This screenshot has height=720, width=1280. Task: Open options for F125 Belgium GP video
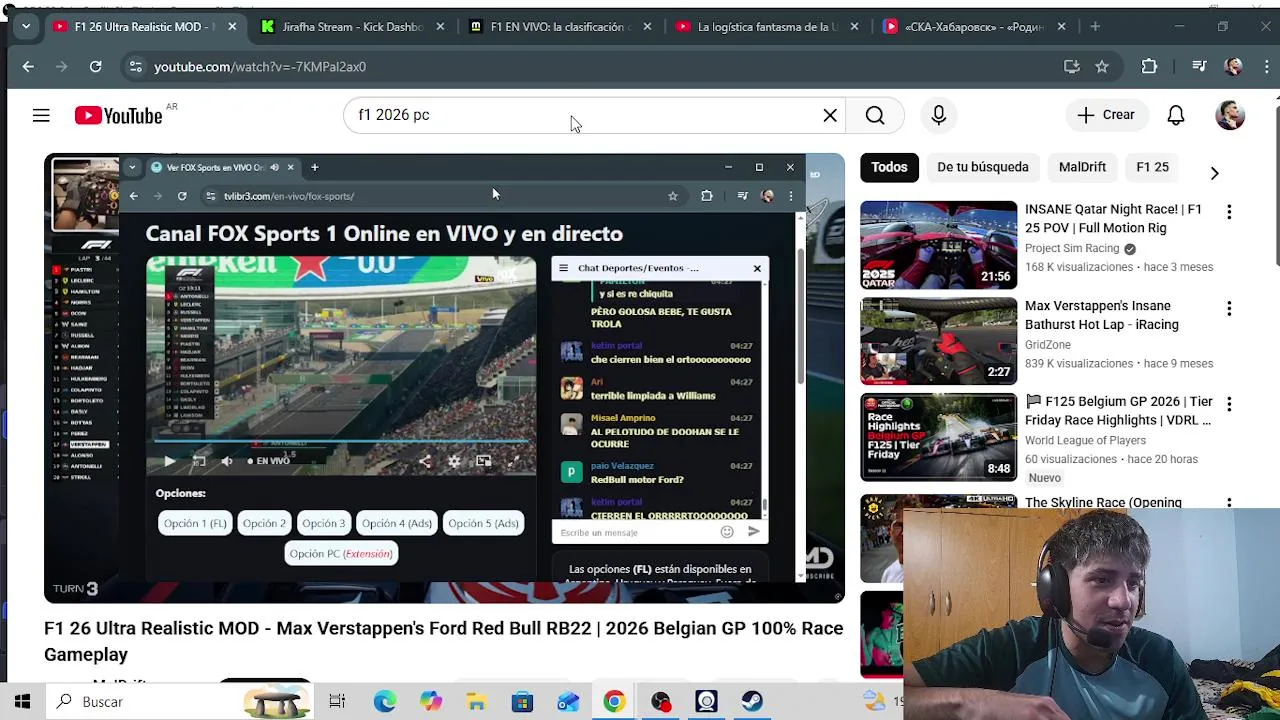pyautogui.click(x=1229, y=404)
